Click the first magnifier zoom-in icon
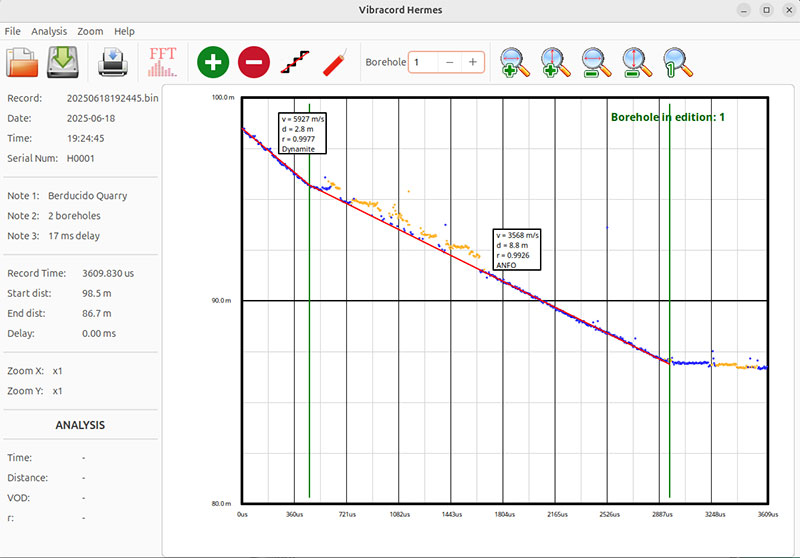 (x=516, y=63)
